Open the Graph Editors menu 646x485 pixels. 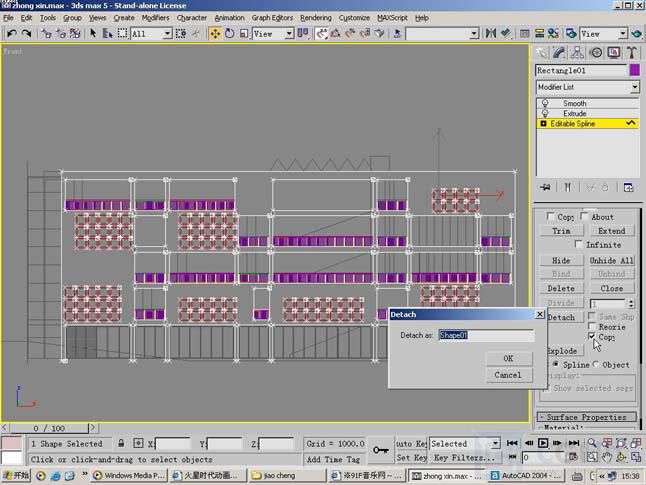click(272, 18)
